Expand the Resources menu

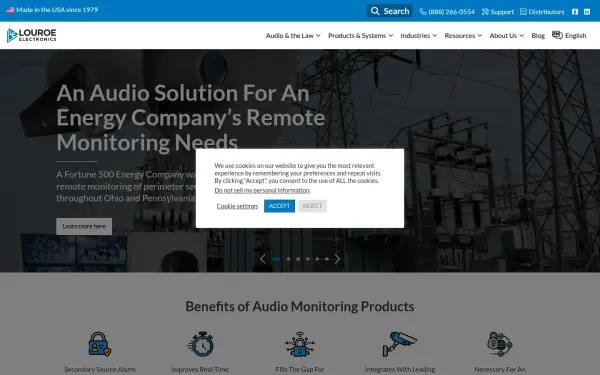click(463, 36)
